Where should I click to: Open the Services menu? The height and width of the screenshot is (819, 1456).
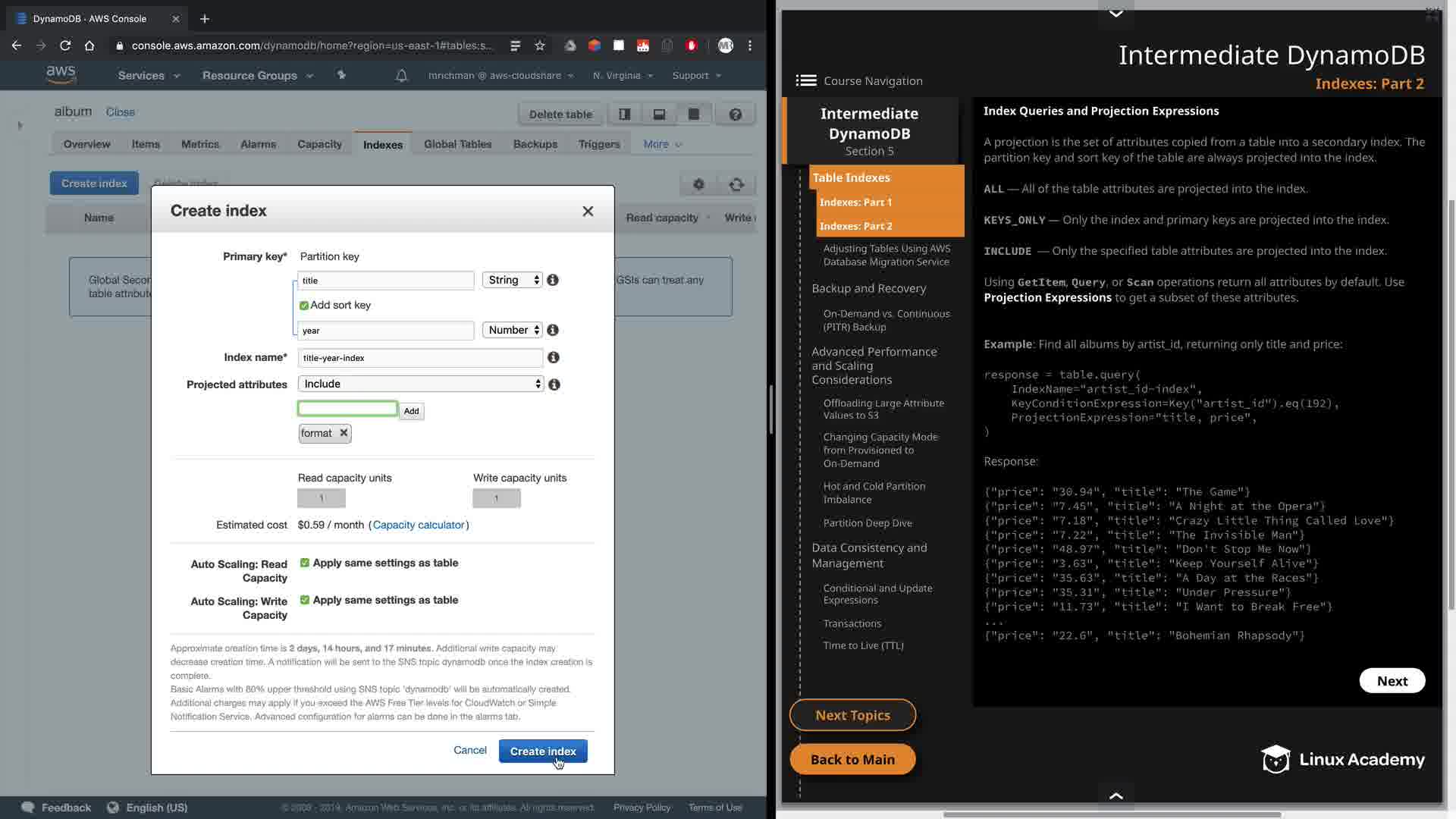tap(149, 75)
